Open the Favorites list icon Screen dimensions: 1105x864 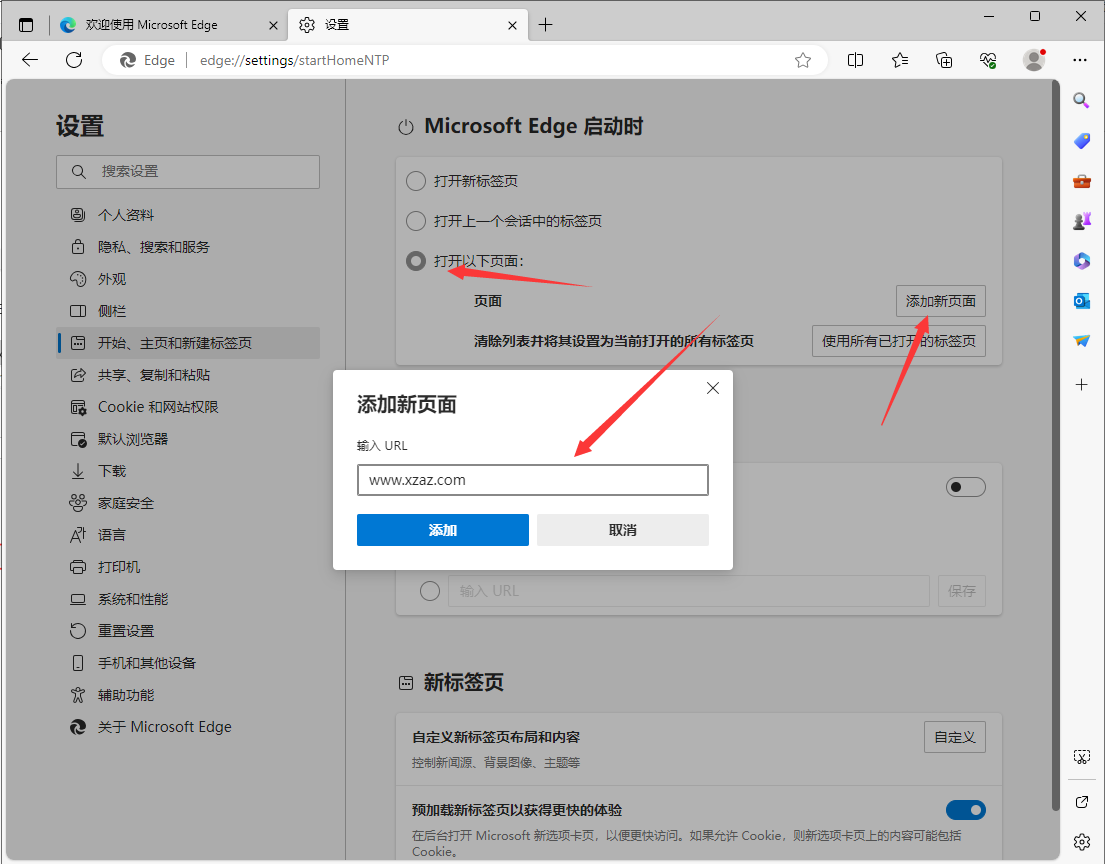pos(900,61)
